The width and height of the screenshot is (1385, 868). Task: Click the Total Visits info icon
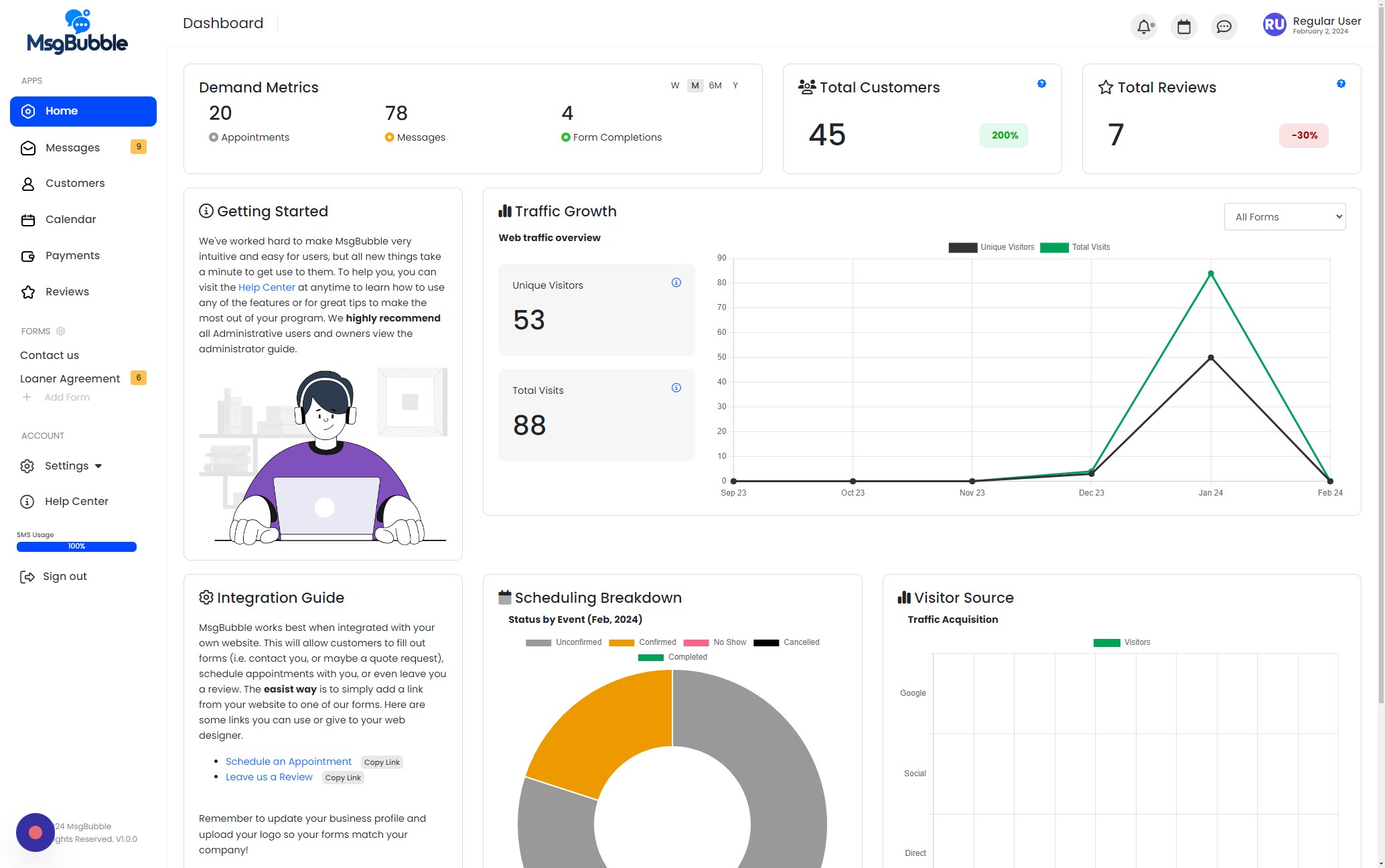(x=676, y=388)
